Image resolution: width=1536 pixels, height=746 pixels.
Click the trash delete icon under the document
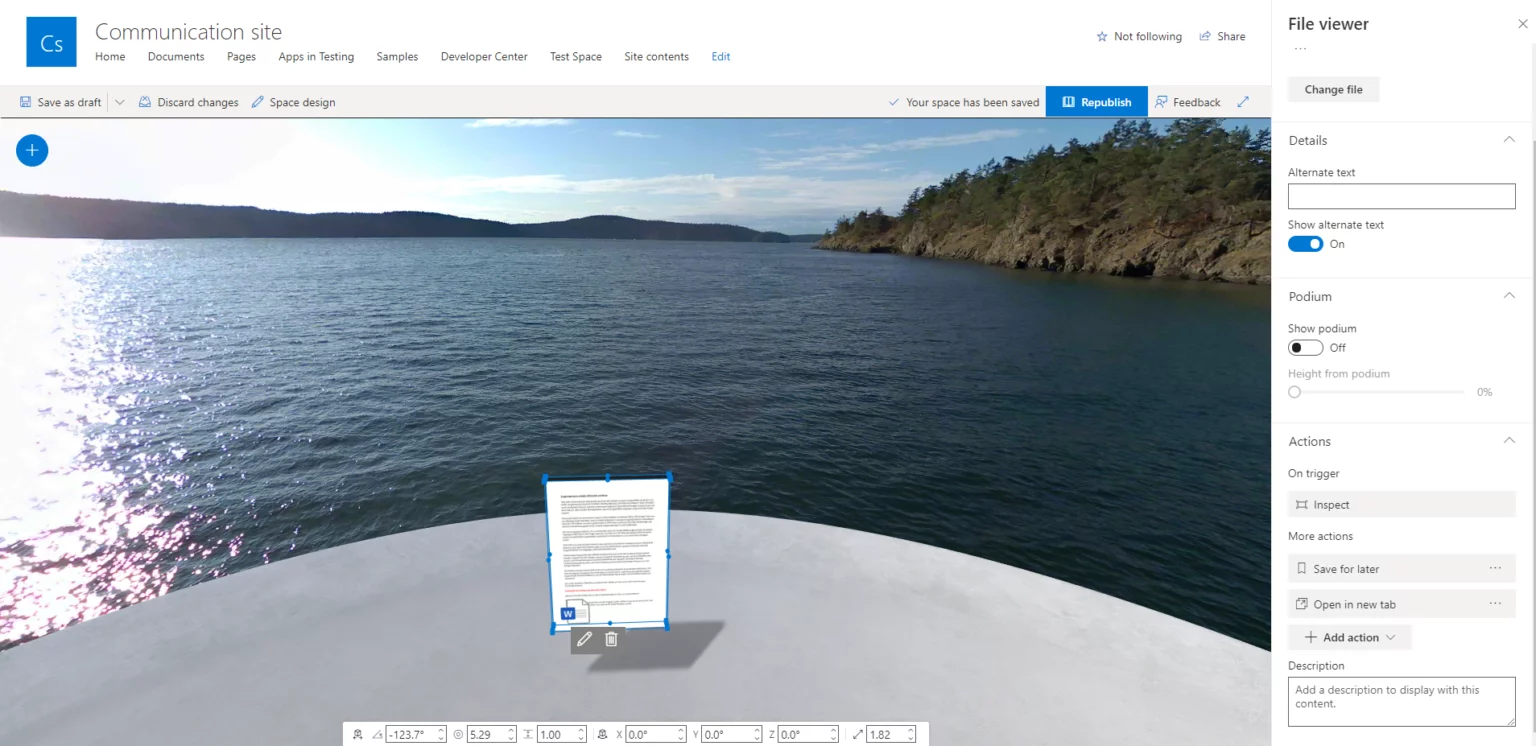coord(611,638)
